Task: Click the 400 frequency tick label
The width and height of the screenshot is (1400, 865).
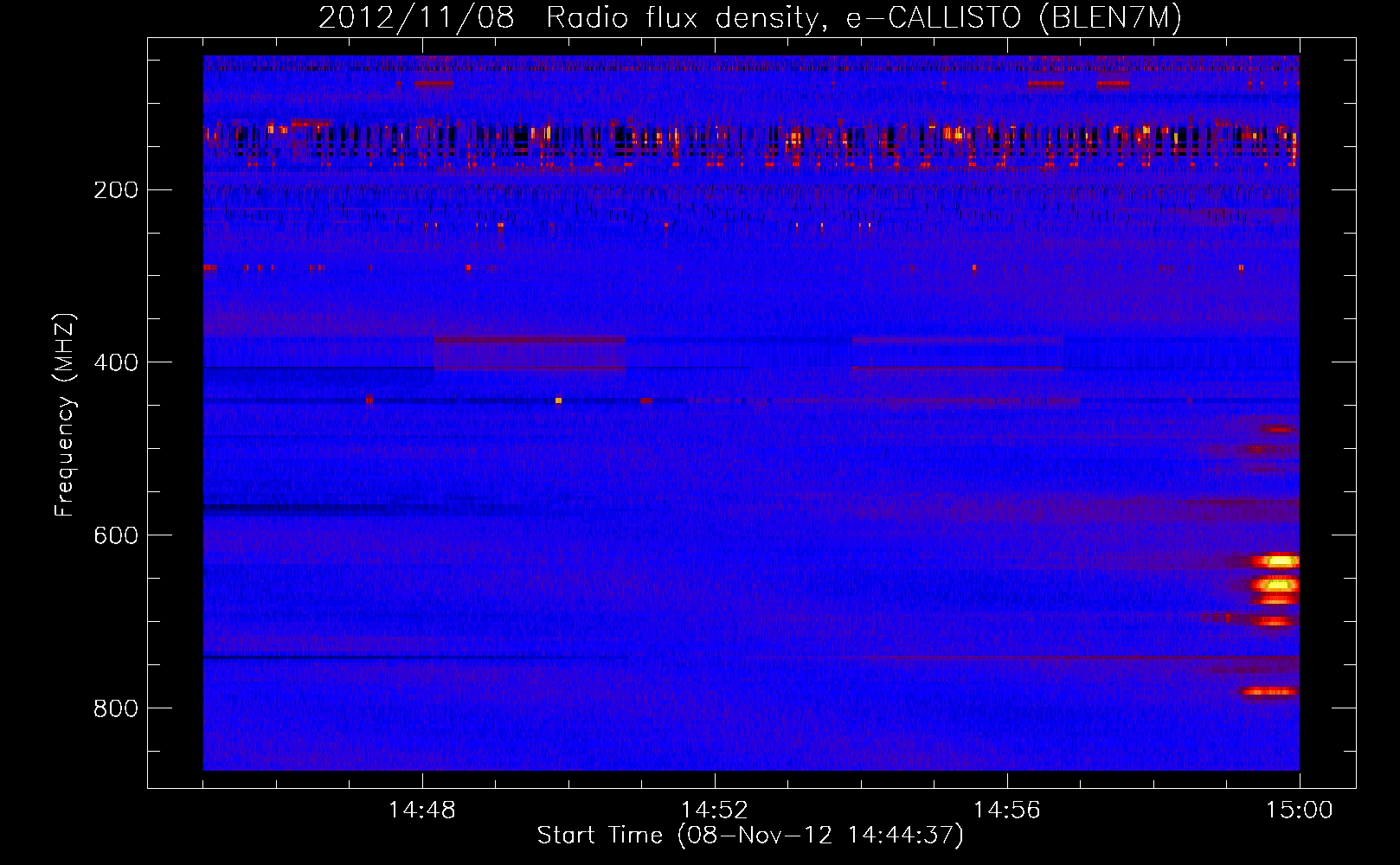Action: pos(116,362)
